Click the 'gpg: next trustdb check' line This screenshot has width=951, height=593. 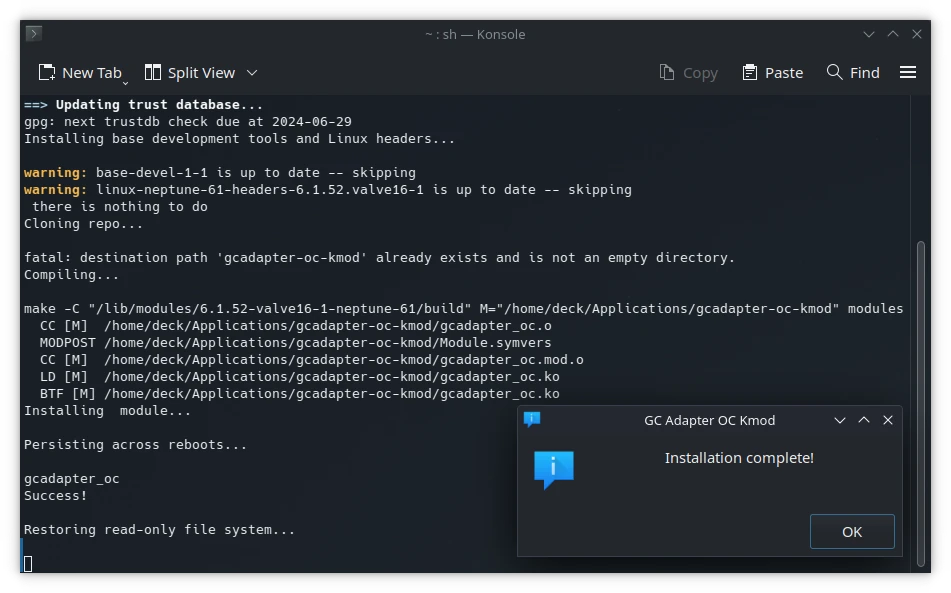(x=187, y=122)
